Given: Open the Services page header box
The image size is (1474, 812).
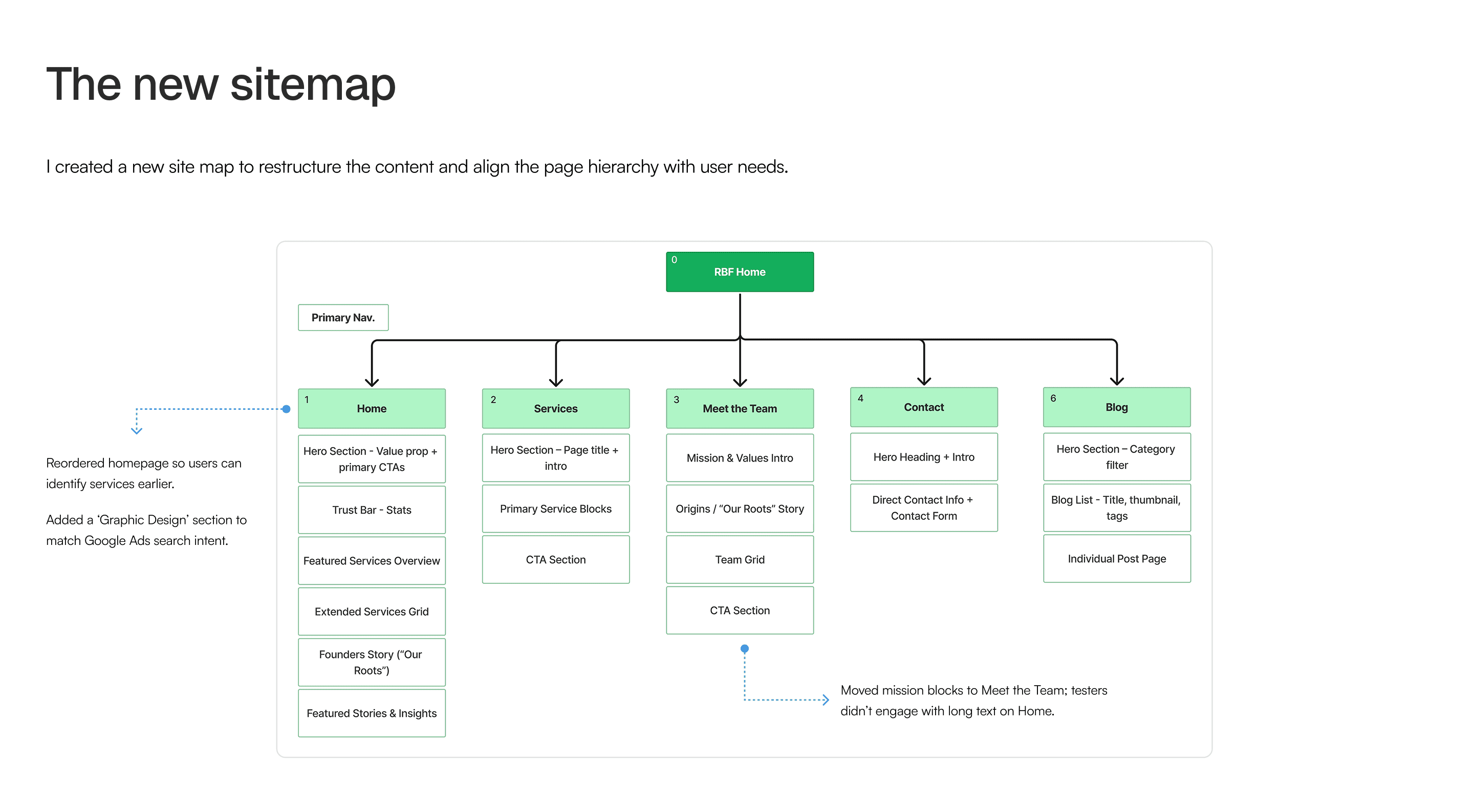Looking at the screenshot, I should 555,408.
